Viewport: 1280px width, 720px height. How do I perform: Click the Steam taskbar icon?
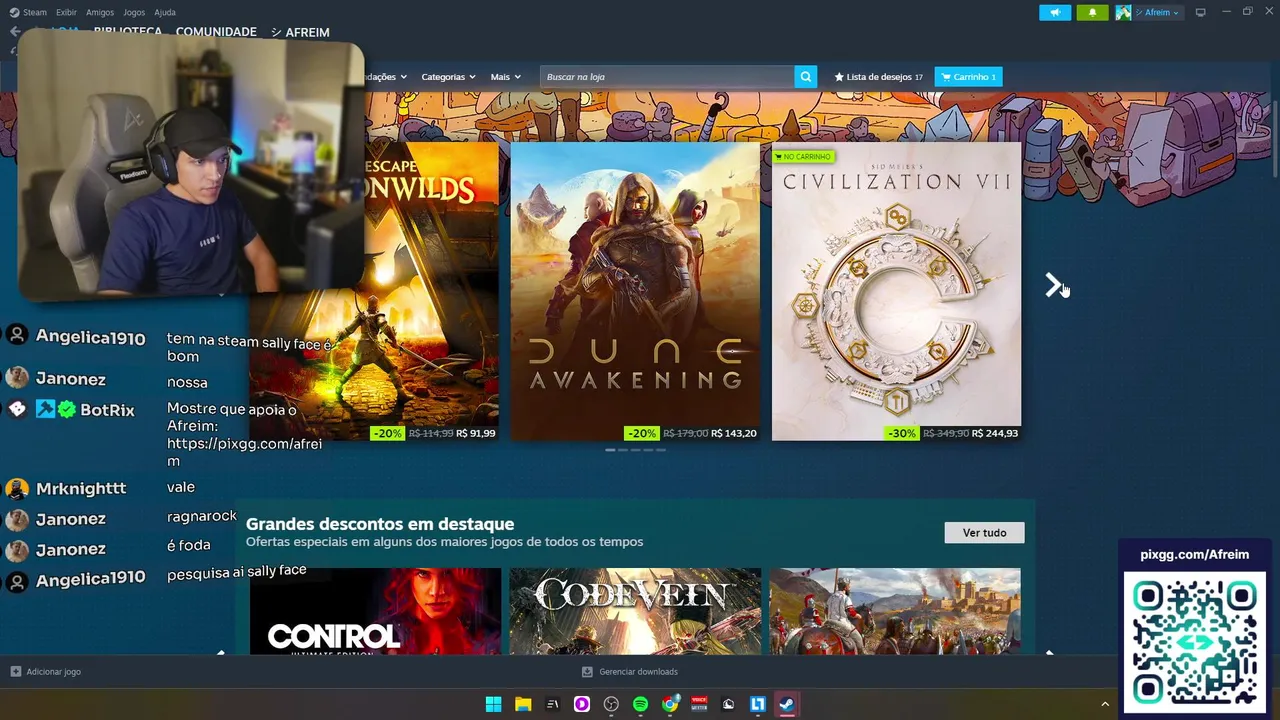(787, 704)
